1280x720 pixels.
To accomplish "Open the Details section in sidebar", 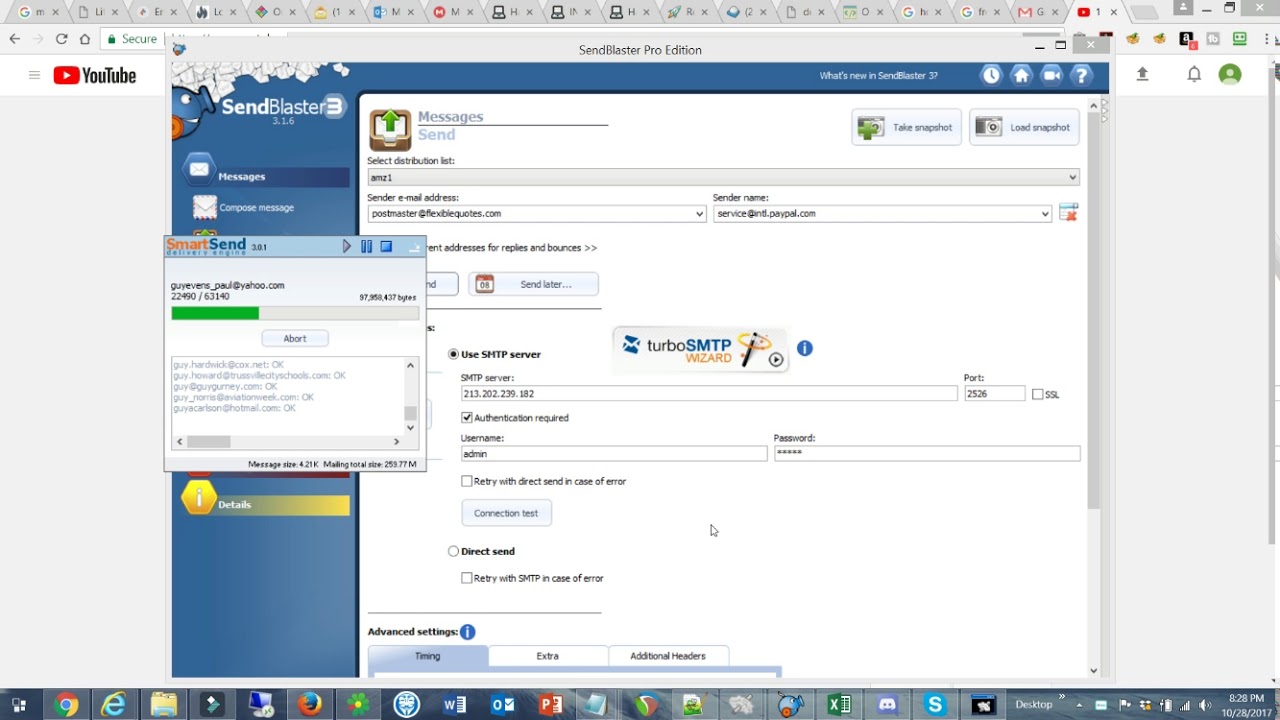I will tap(266, 504).
